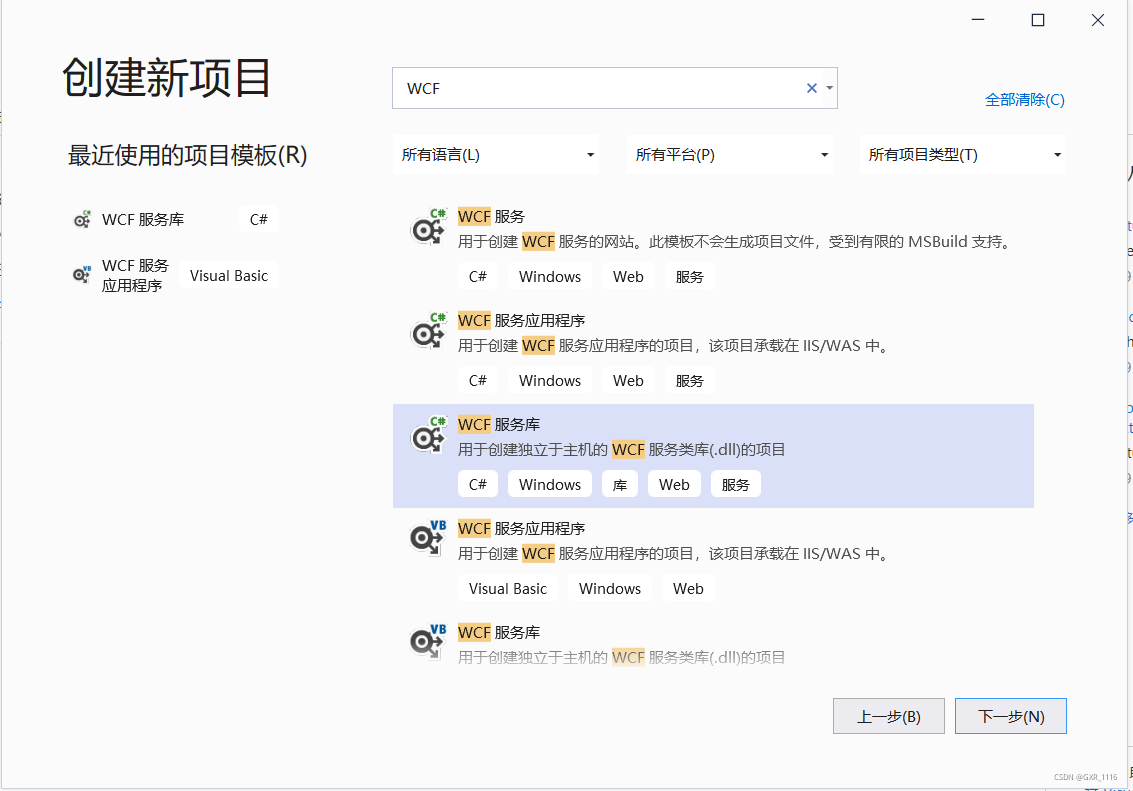This screenshot has width=1133, height=791.
Task: Click the C# tag under WCF 服务
Action: point(478,277)
